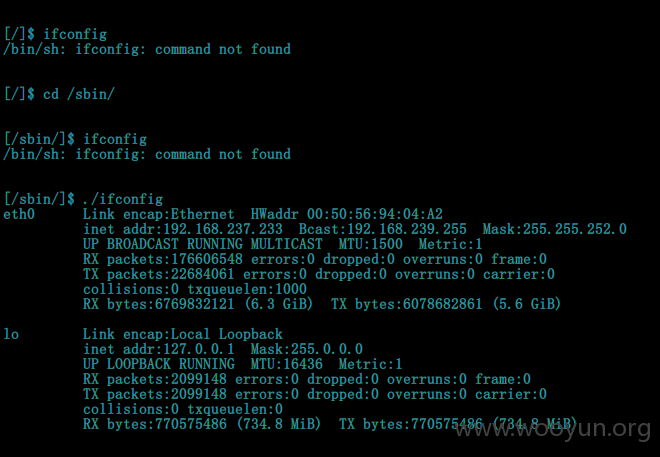Click the HWaddr 00:50:56:94:04:A2 value
Screen dimensions: 660x457
click(346, 214)
